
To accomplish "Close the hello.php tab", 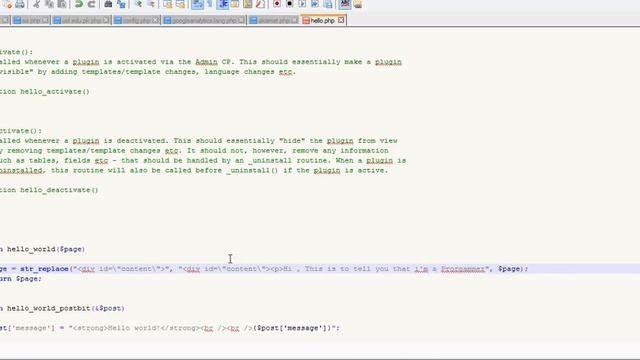I will pos(341,20).
